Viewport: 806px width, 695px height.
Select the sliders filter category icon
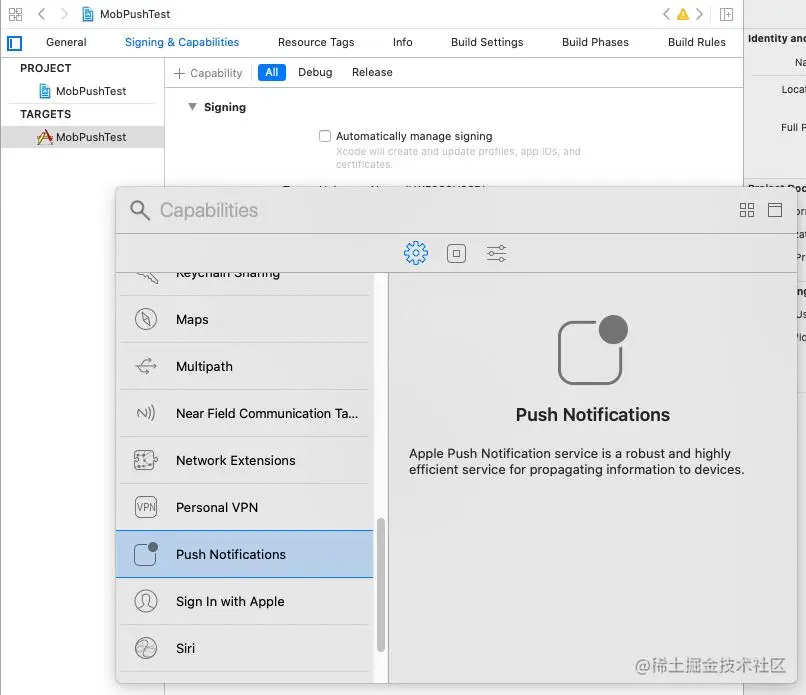pos(497,253)
